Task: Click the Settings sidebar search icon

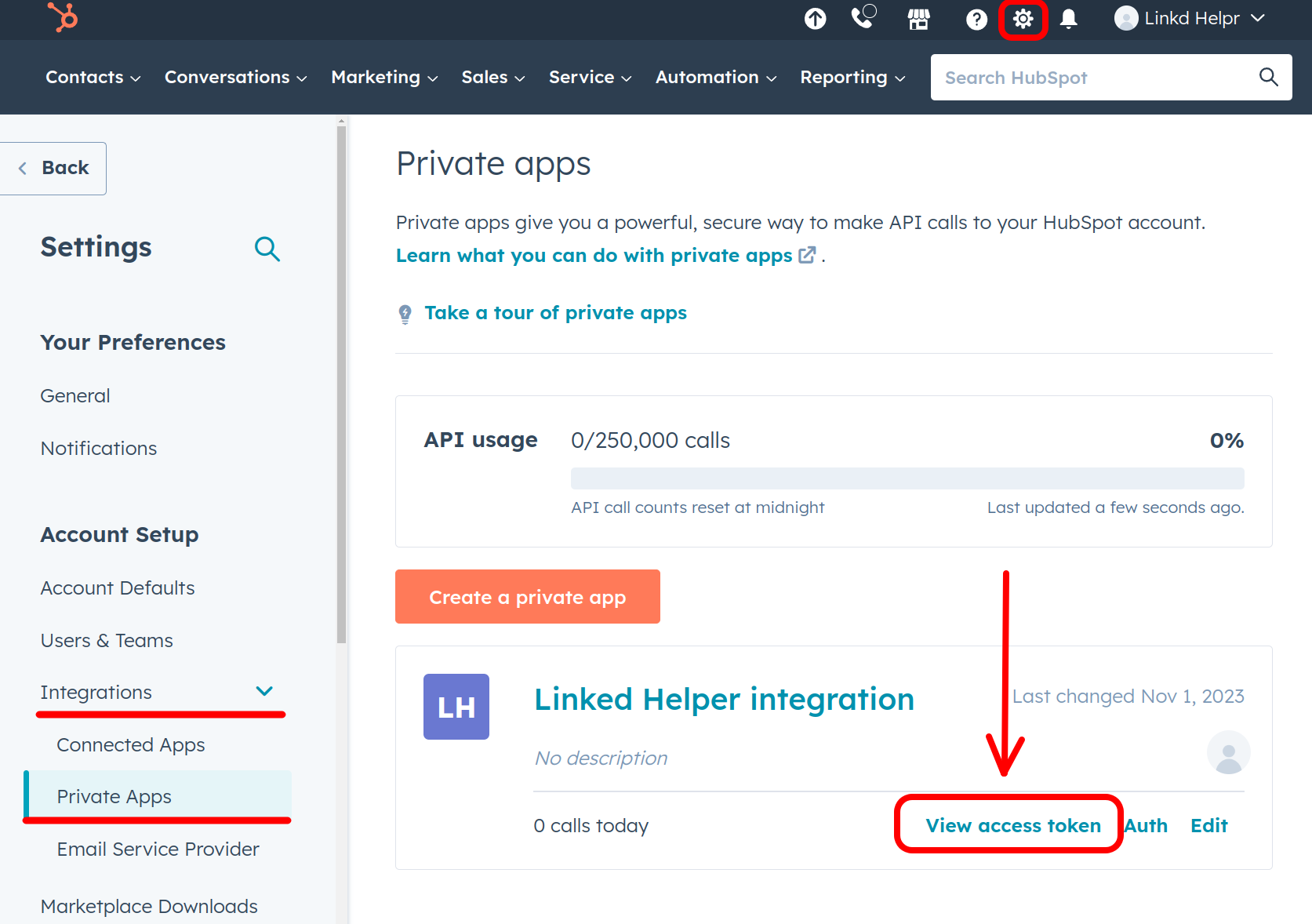Action: (267, 249)
